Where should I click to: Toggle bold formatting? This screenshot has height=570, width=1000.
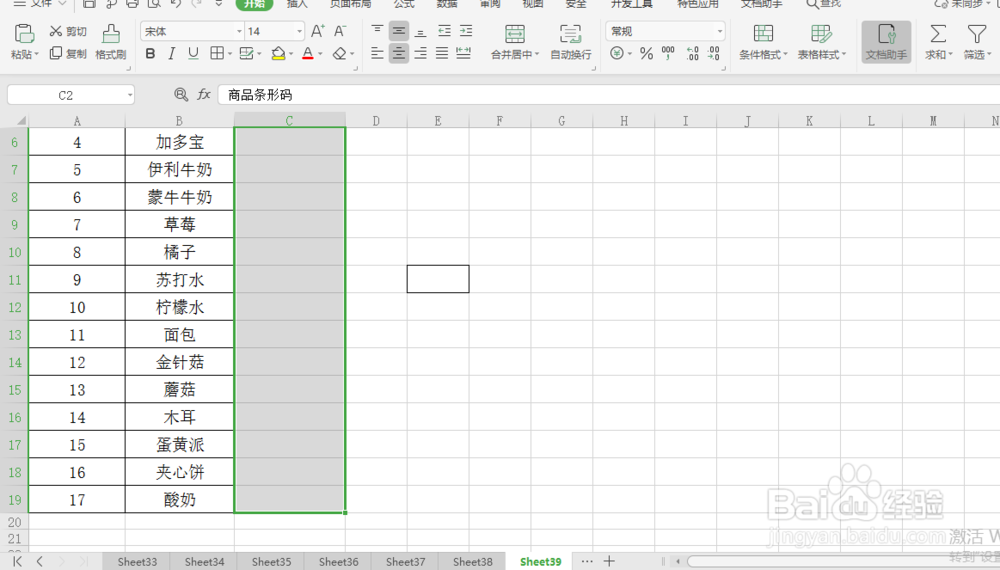[x=151, y=54]
